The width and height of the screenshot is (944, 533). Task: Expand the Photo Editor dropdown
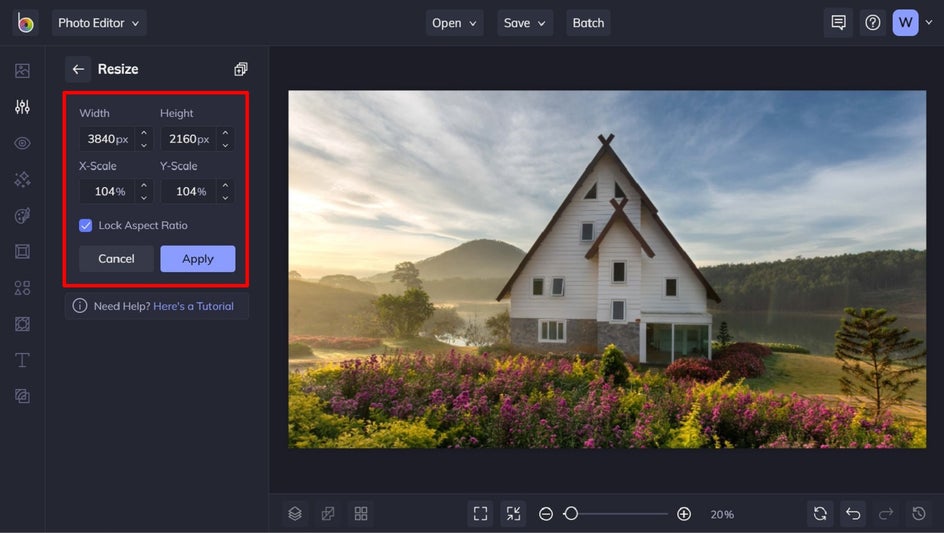coord(99,23)
